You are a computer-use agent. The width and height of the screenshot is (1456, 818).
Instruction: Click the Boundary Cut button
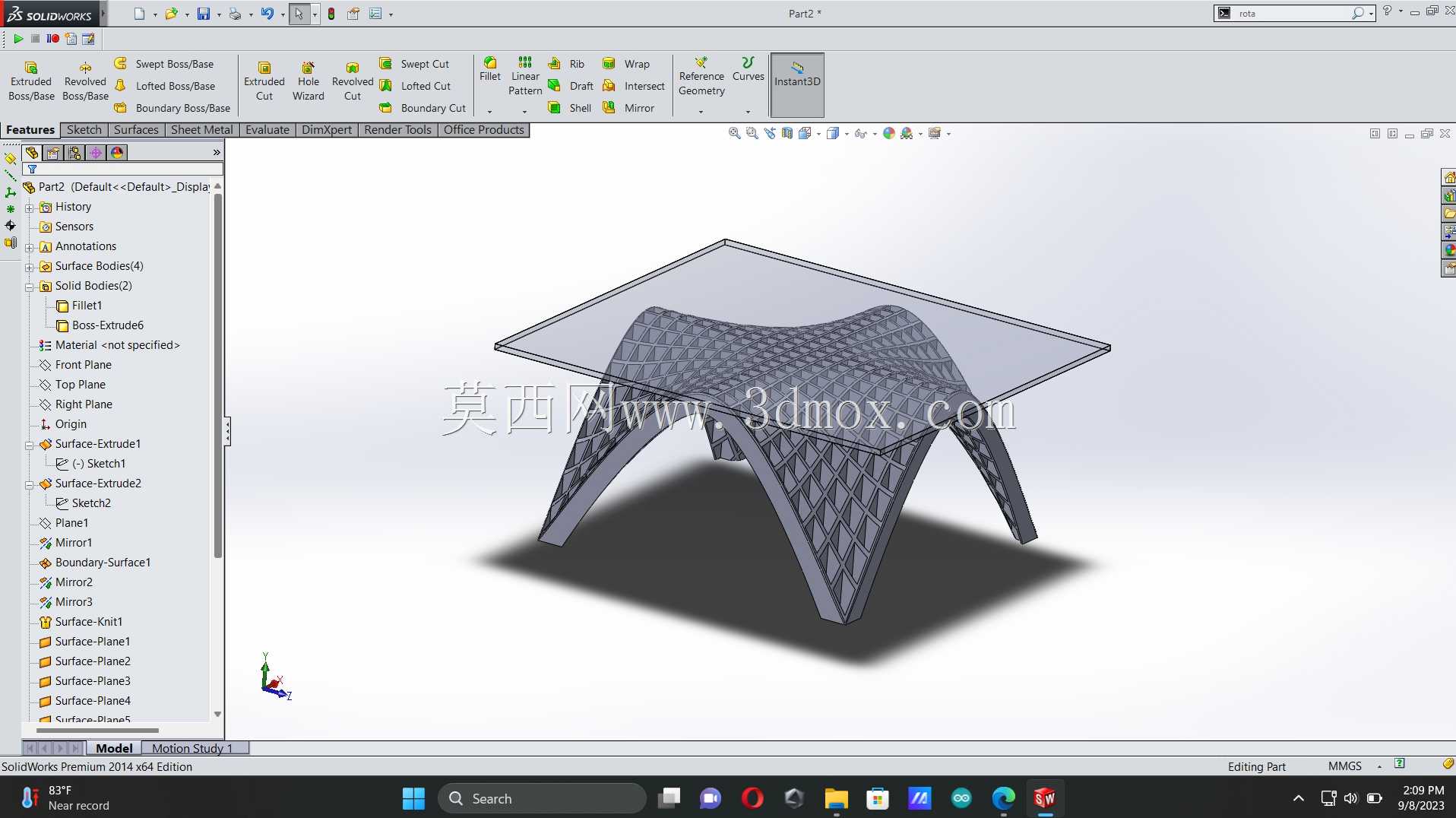tap(423, 108)
